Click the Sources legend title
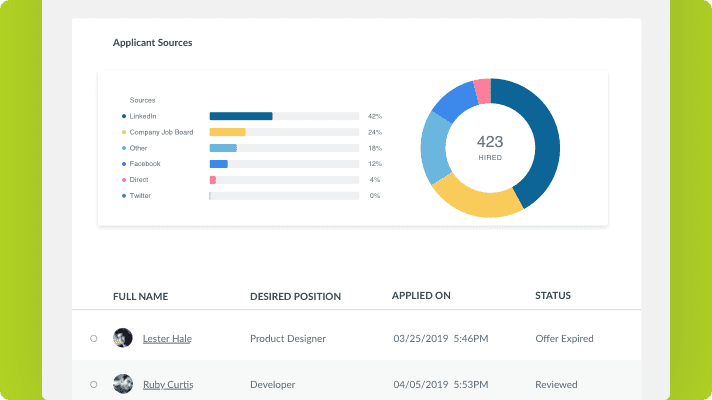The width and height of the screenshot is (712, 400). [142, 100]
